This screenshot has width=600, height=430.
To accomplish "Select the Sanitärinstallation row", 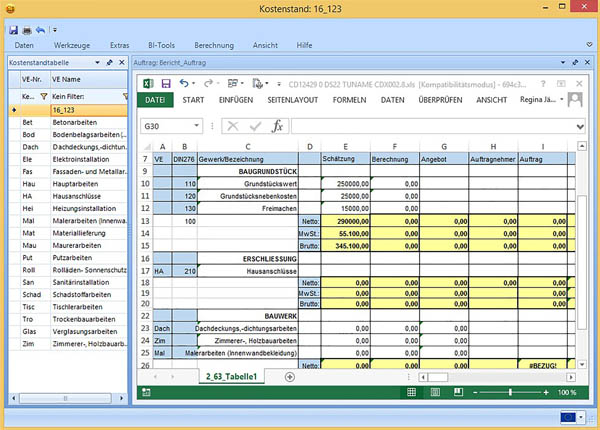I will [68, 282].
